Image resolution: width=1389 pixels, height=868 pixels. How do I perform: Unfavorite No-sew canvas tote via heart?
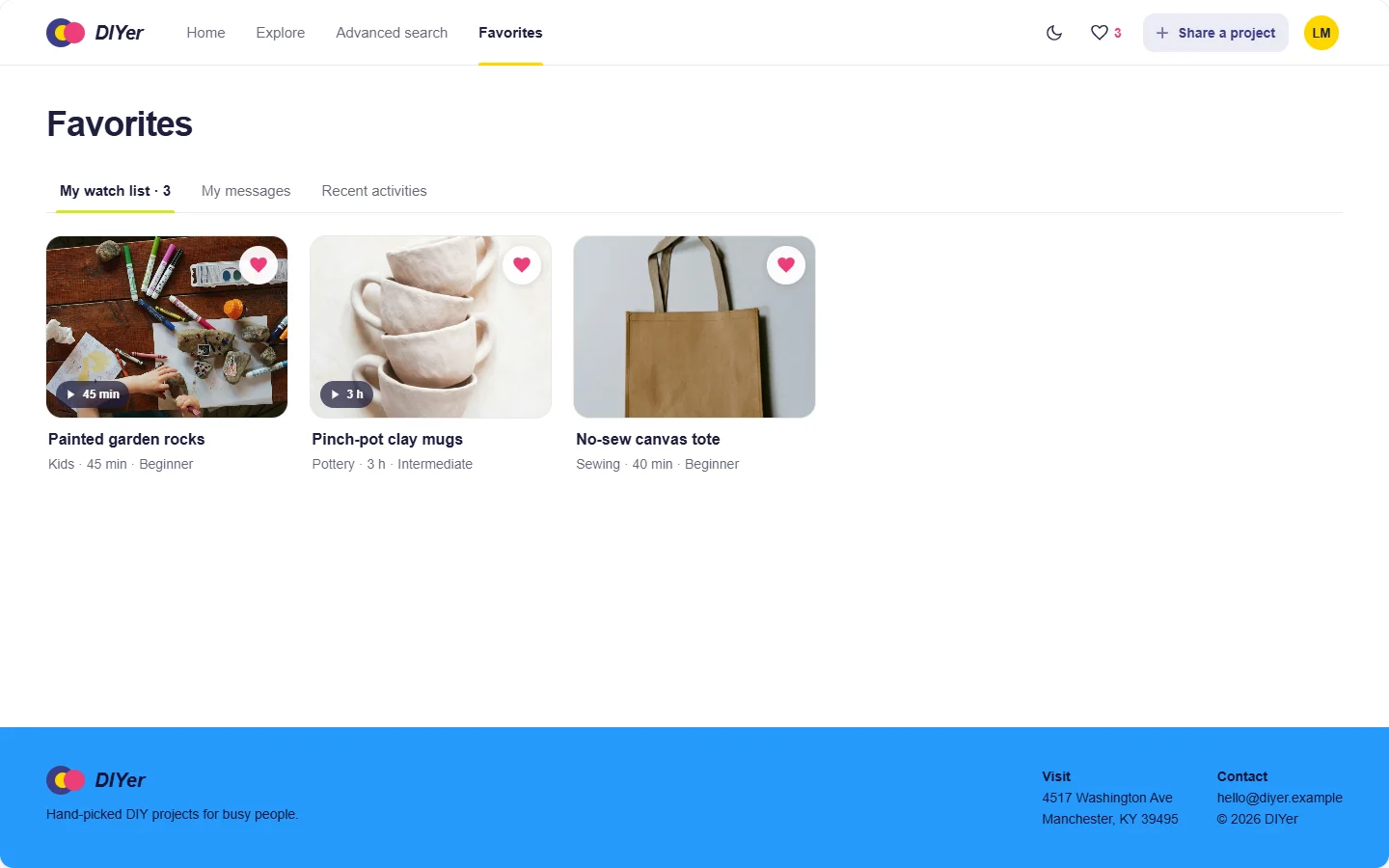click(x=786, y=264)
